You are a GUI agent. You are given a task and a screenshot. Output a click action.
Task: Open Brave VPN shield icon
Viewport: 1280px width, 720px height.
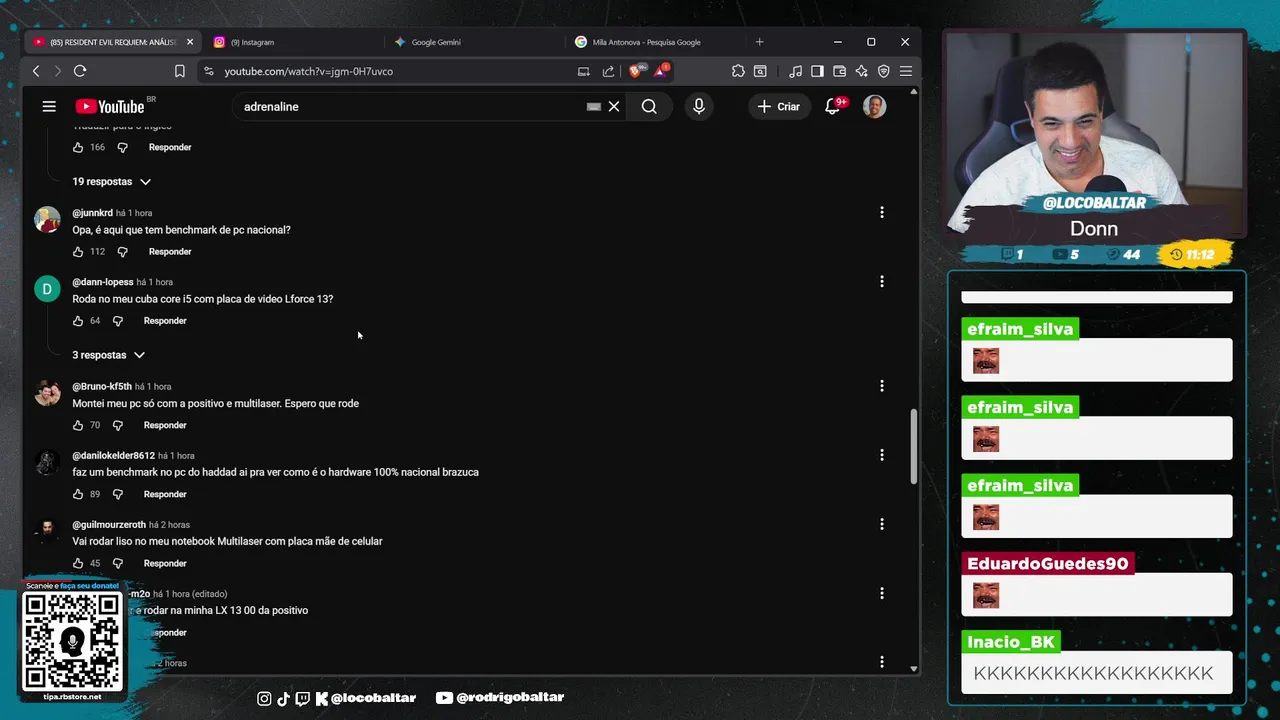click(883, 71)
